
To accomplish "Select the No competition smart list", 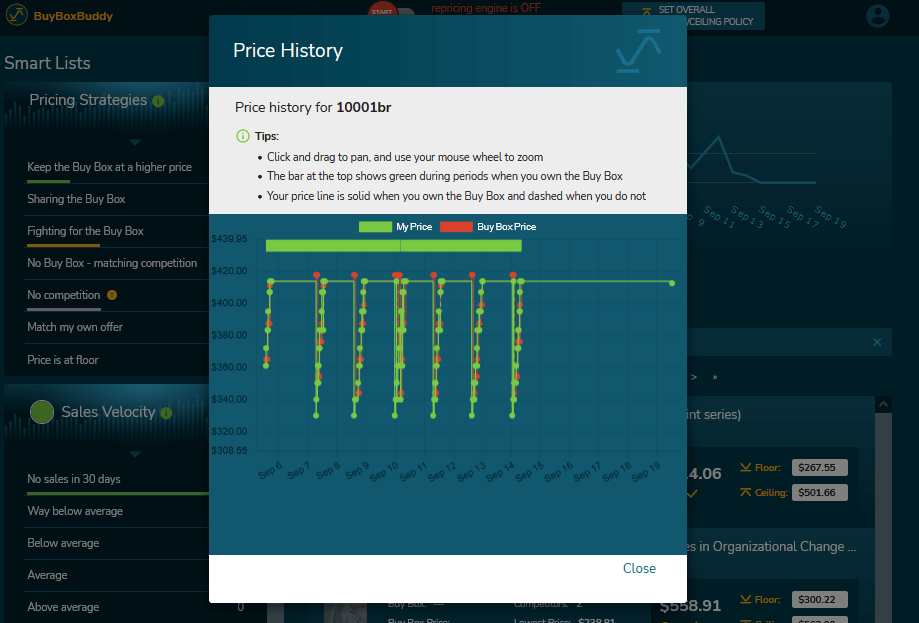I will (x=64, y=295).
